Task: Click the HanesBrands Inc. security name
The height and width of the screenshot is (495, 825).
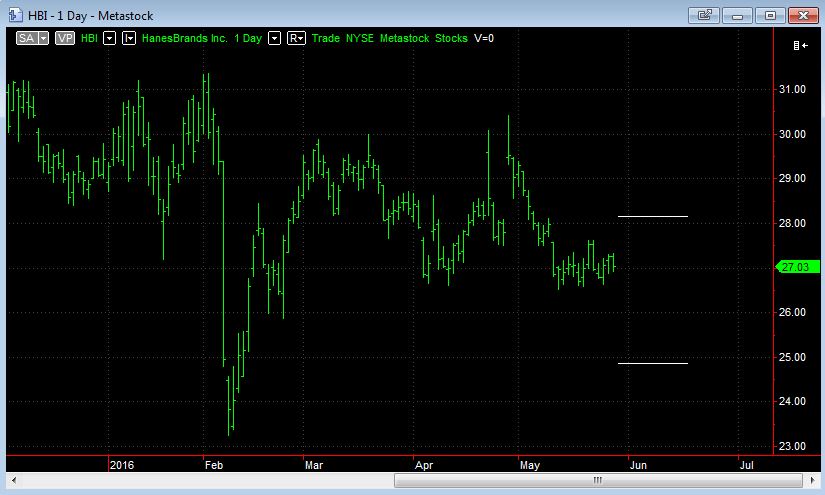Action: [185, 38]
